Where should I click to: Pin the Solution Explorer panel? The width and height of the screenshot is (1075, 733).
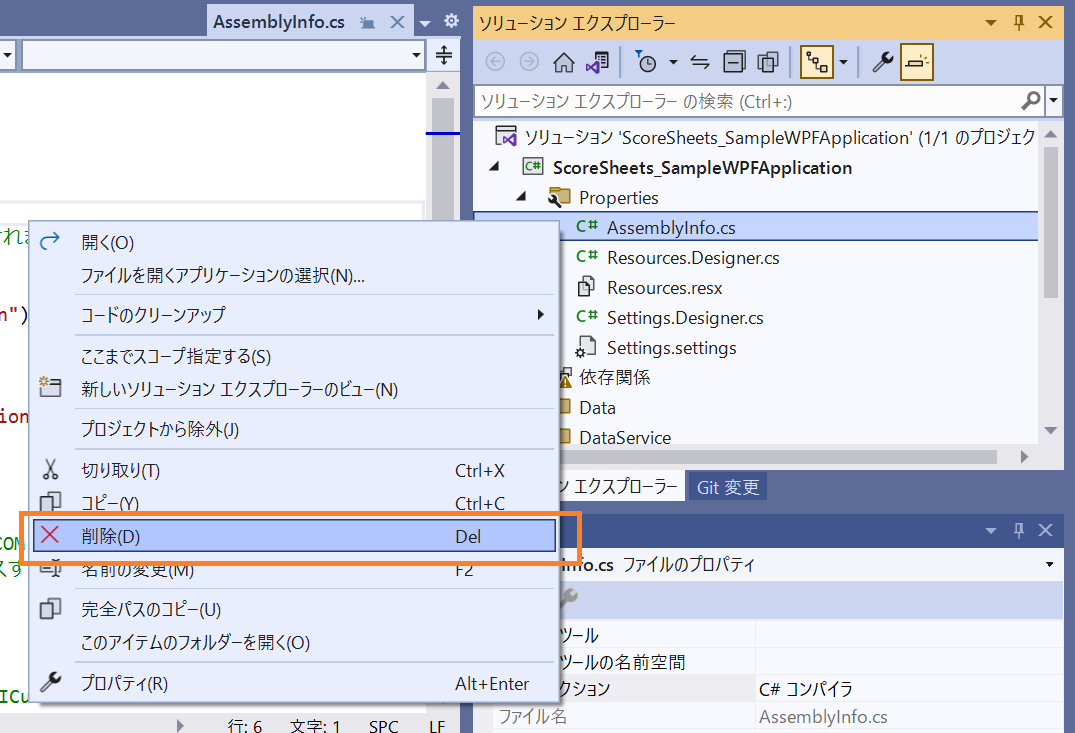pyautogui.click(x=1019, y=23)
